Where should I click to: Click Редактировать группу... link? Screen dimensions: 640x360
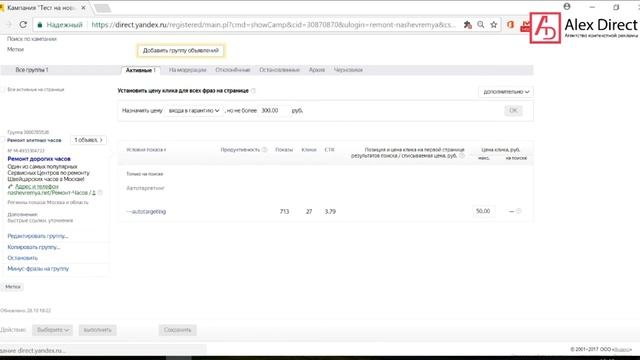click(x=38, y=236)
